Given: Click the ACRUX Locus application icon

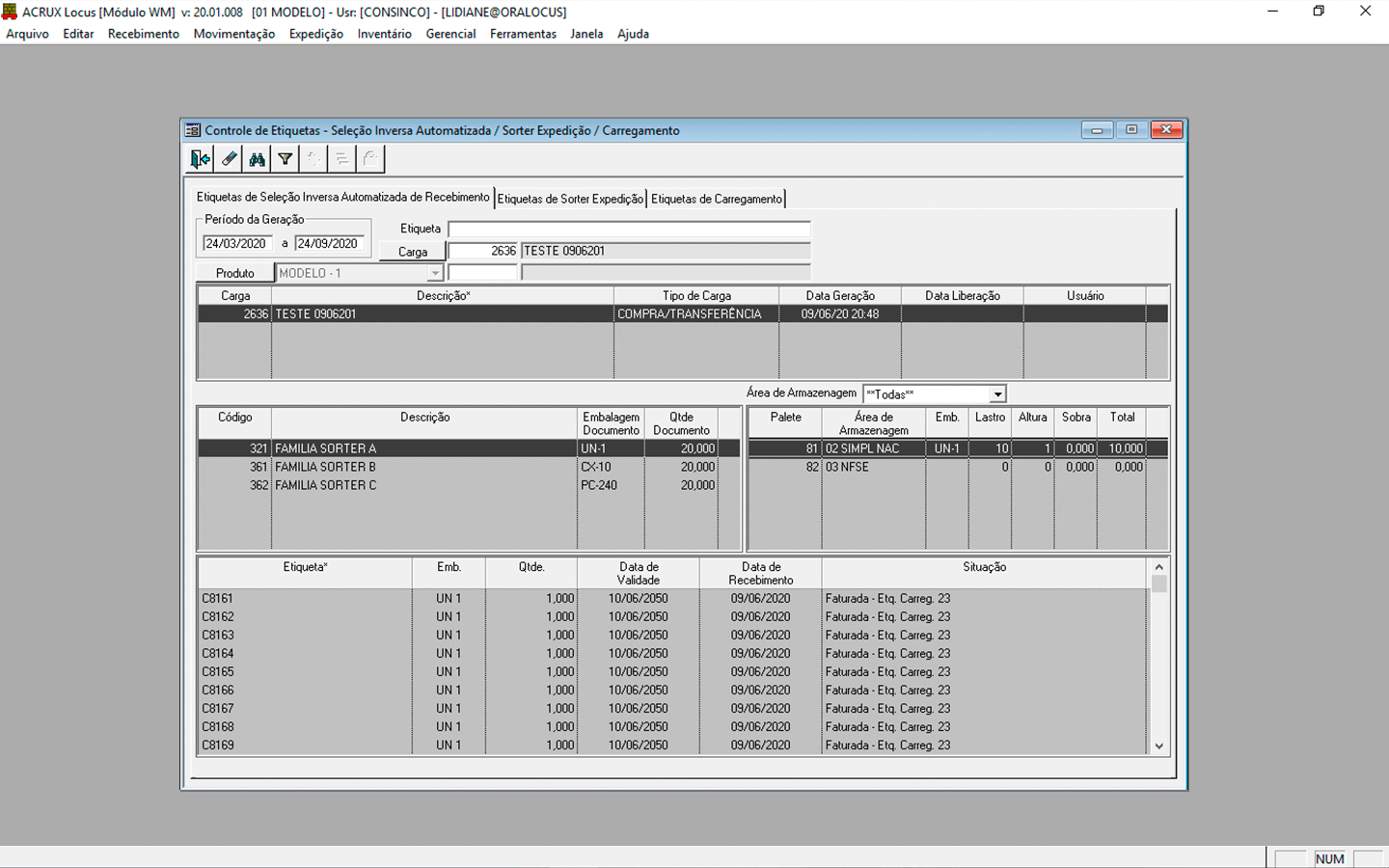Looking at the screenshot, I should [10, 12].
